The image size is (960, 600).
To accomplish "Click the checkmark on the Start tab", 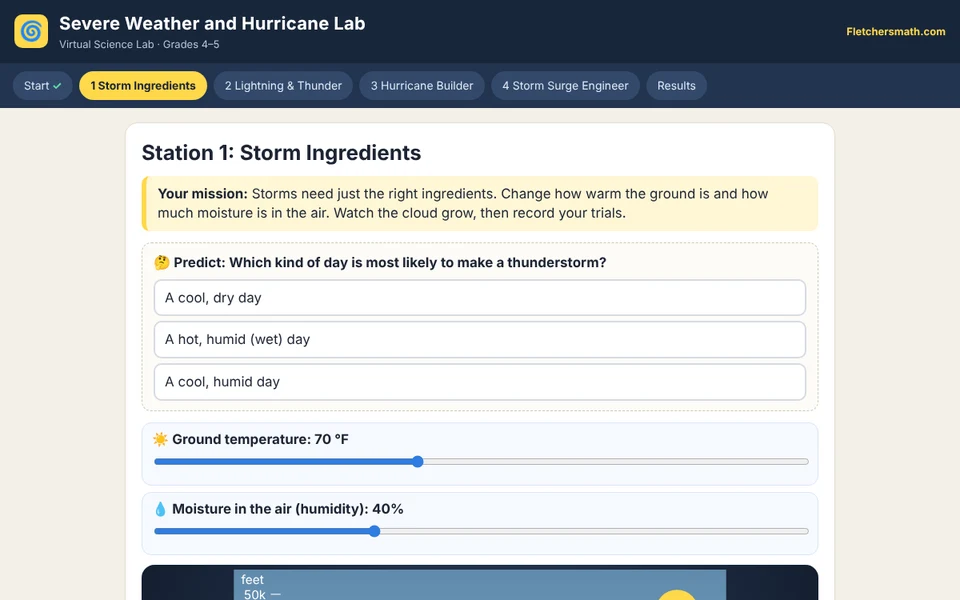I will click(x=57, y=86).
